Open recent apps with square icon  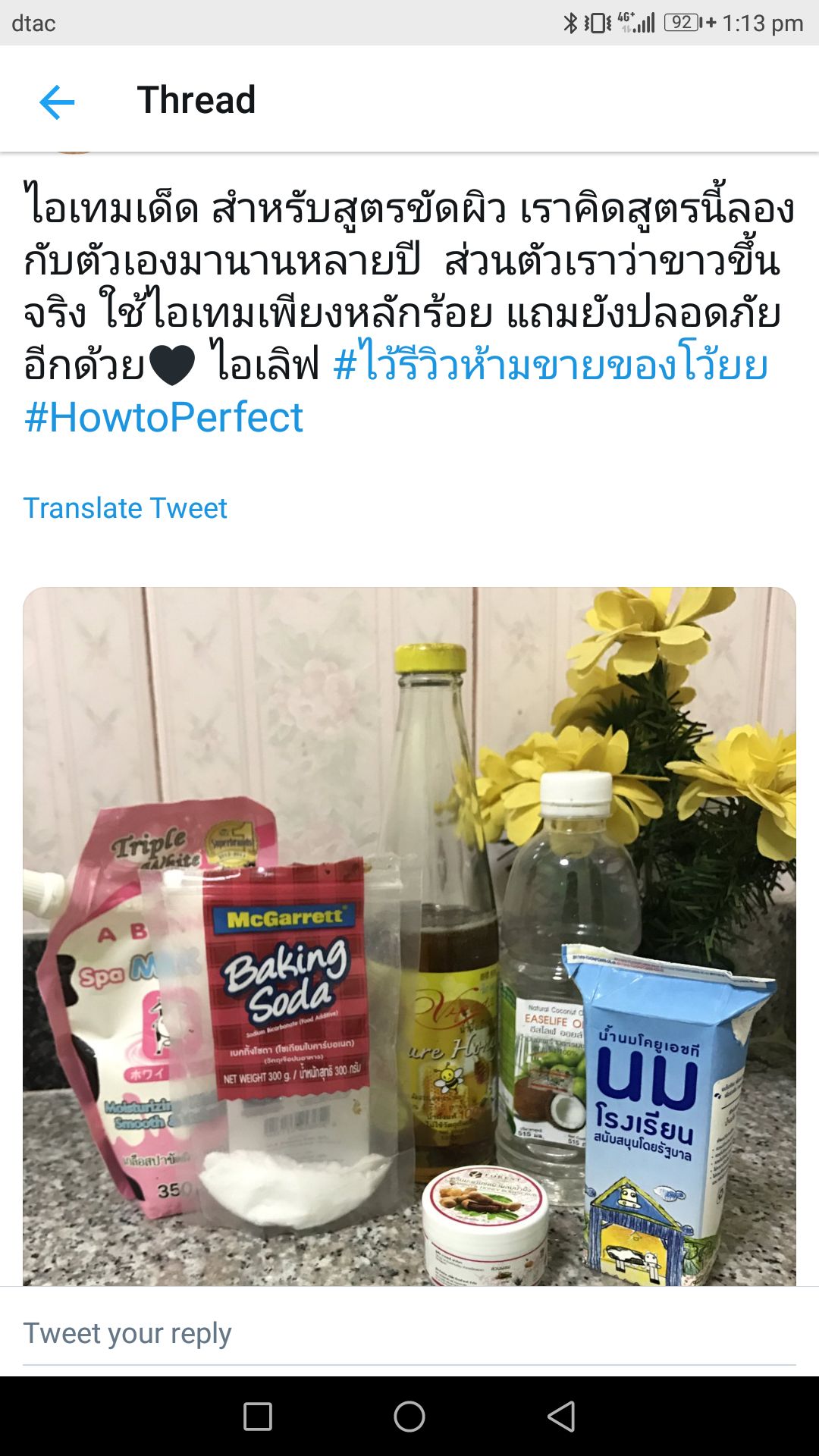tap(258, 1416)
